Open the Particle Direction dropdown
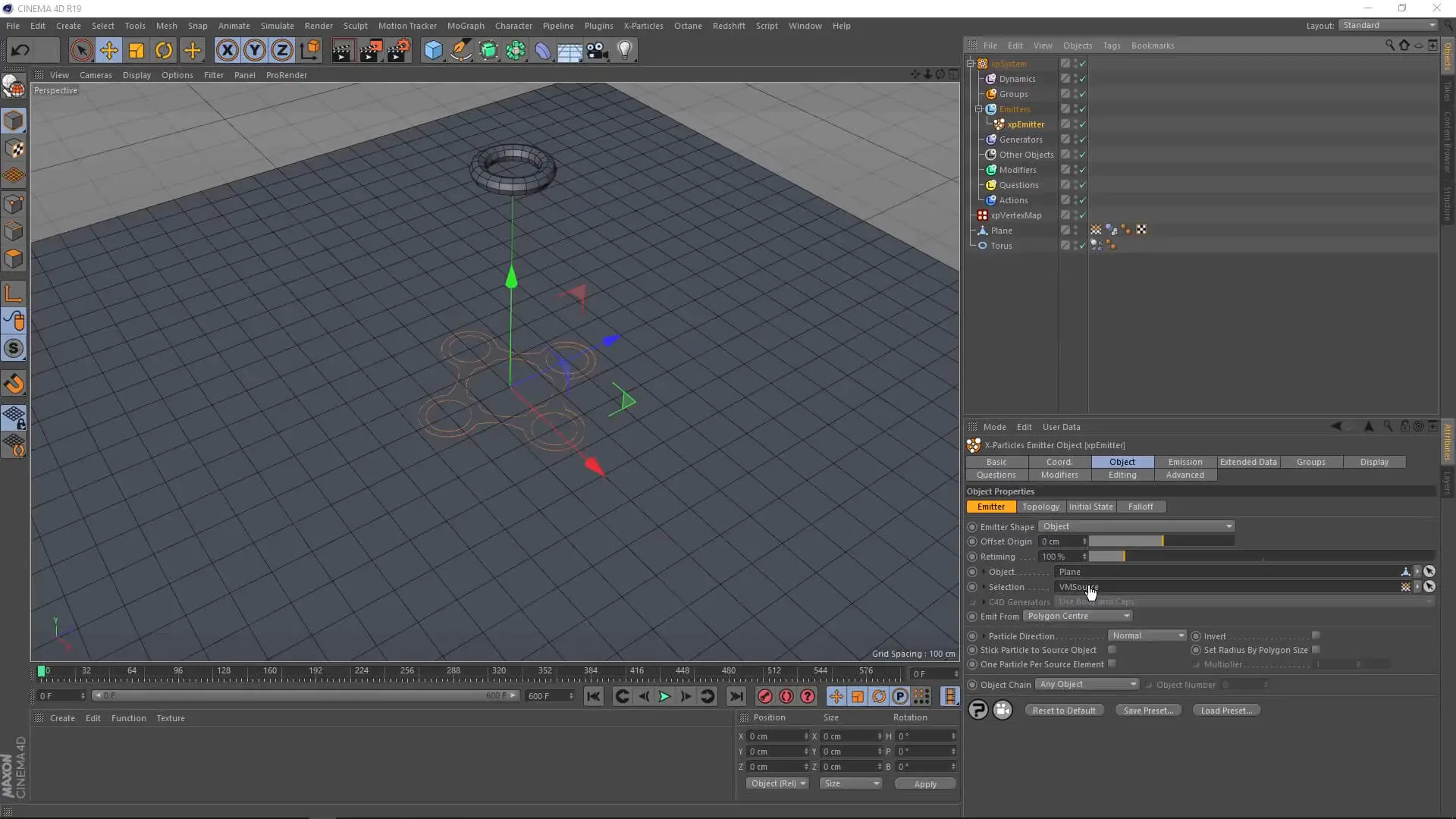The image size is (1456, 819). 1147,635
